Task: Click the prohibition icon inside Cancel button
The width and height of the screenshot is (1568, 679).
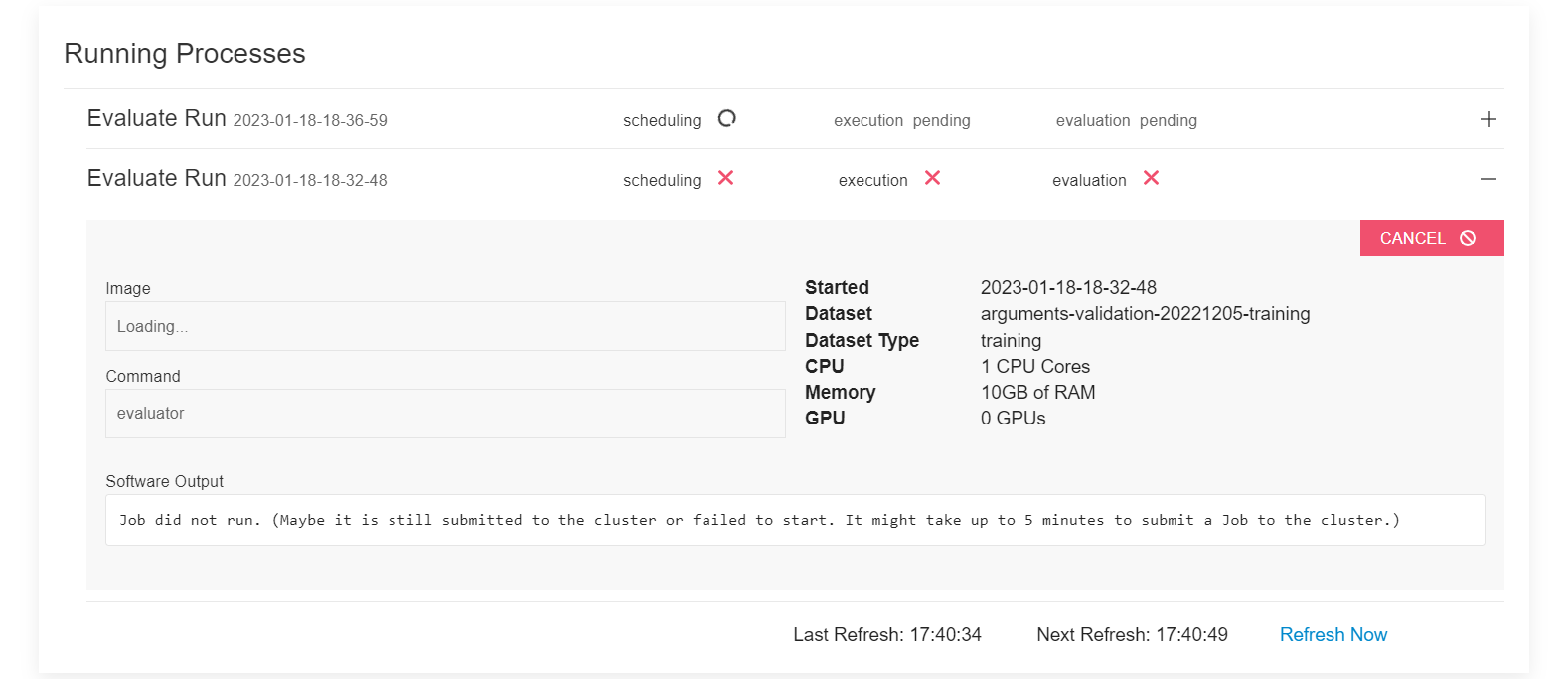Action: coord(1468,238)
